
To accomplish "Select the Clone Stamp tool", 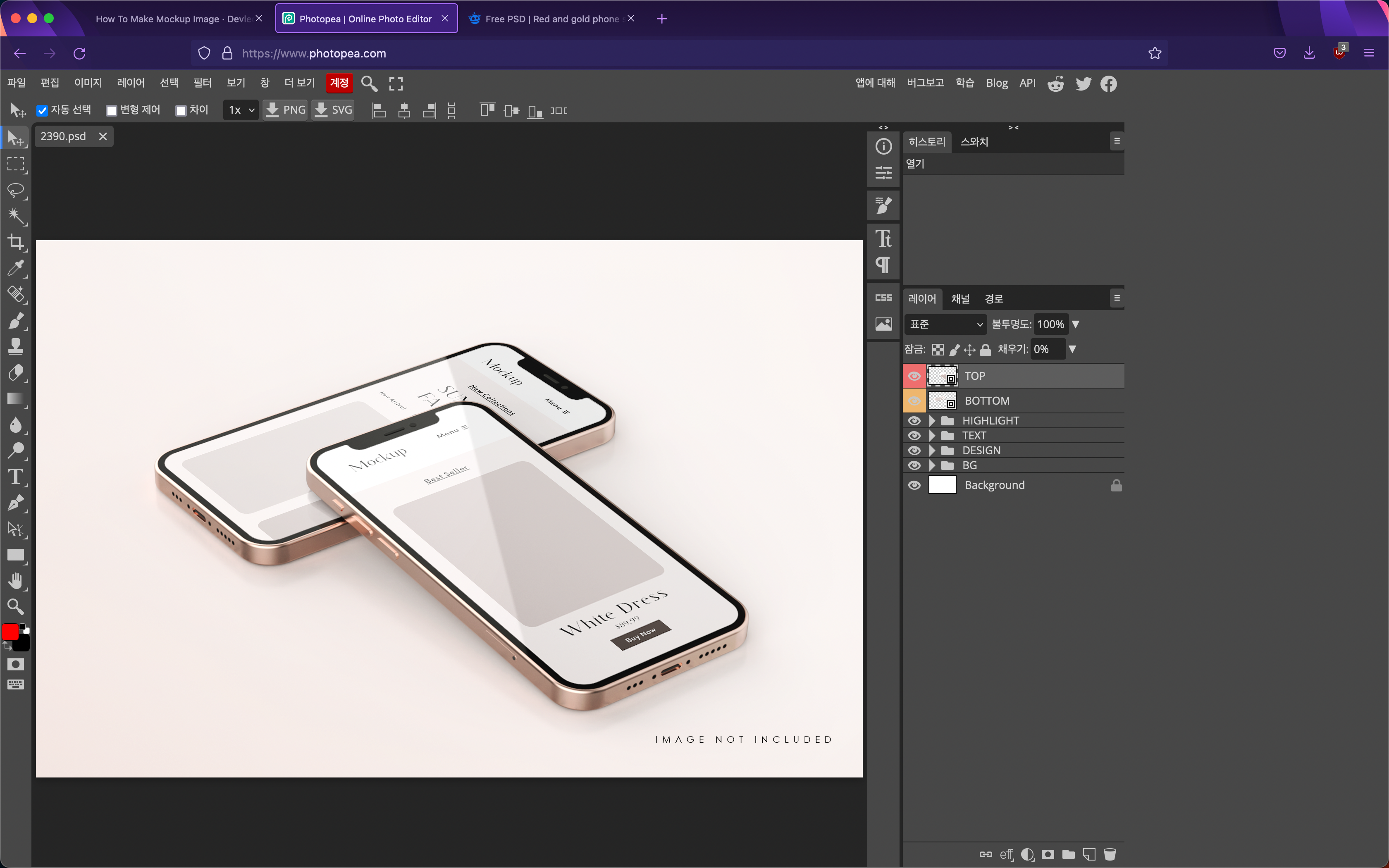I will pos(15,346).
